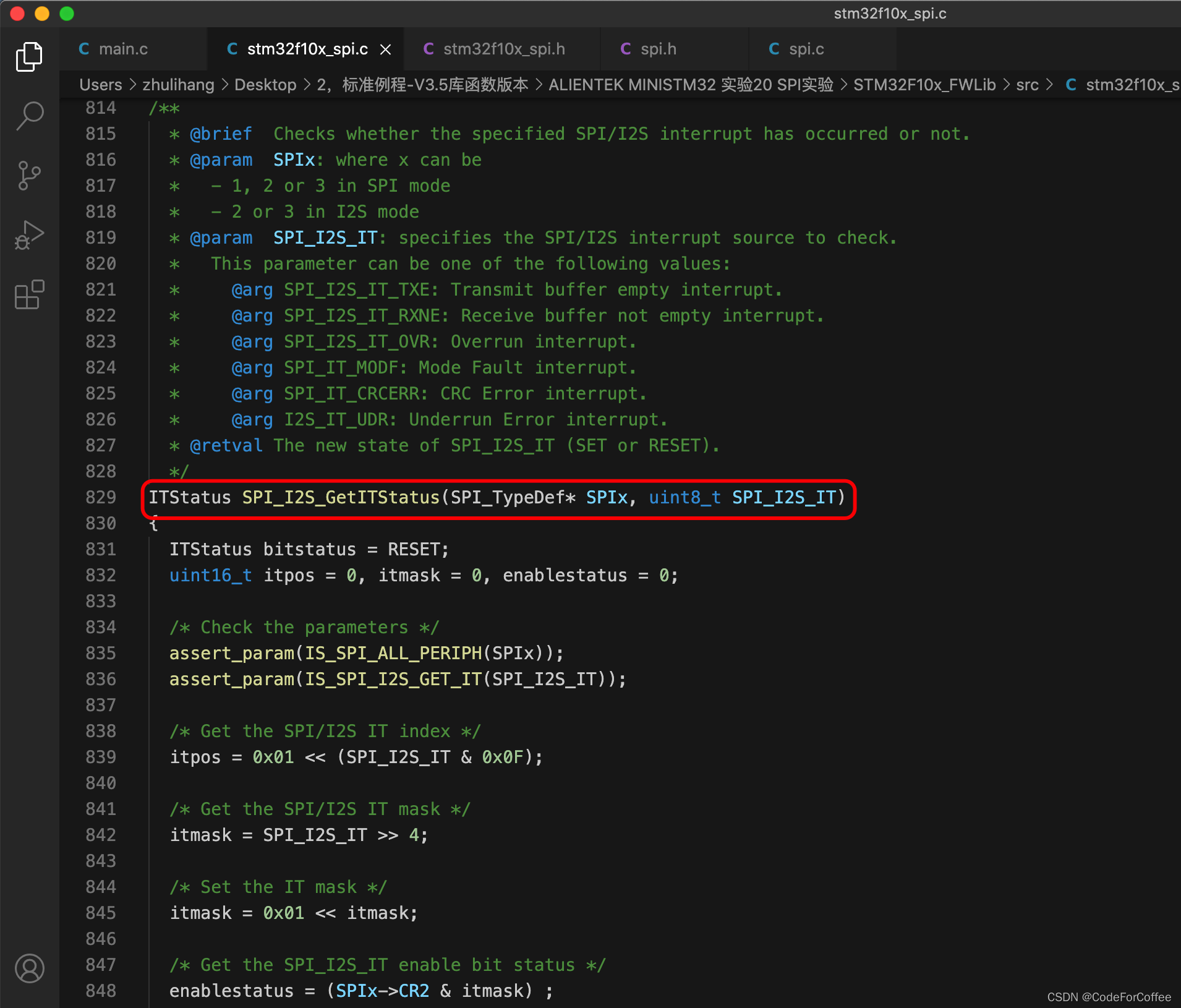This screenshot has height=1008, width=1181.
Task: Click the Users item in the breadcrumb
Action: click(x=100, y=85)
